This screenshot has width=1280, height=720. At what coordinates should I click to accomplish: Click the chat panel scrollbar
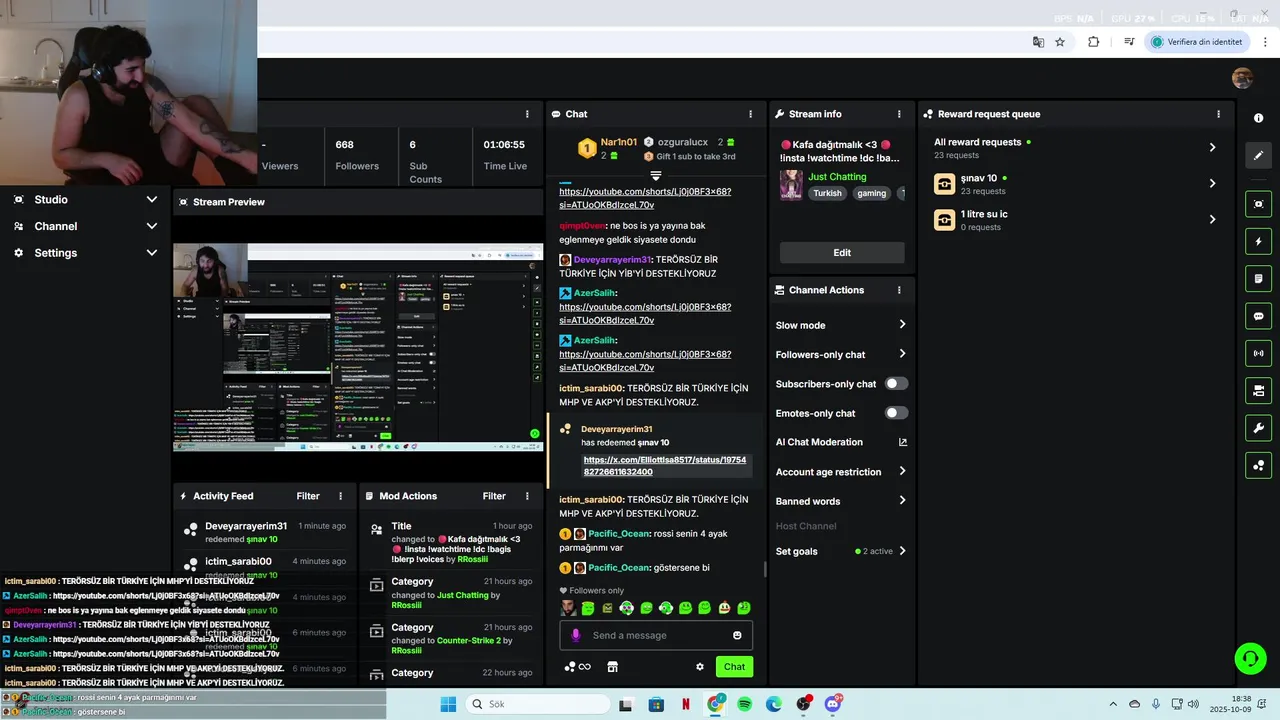[765, 569]
